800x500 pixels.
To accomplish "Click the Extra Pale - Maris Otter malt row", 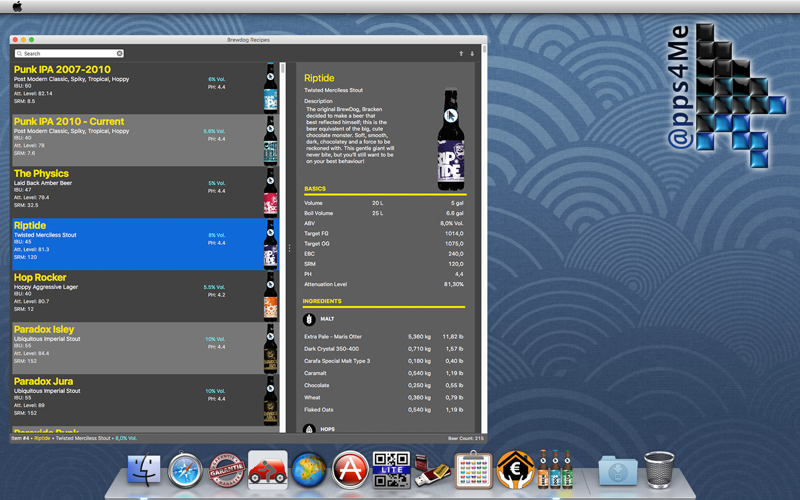I will (384, 337).
